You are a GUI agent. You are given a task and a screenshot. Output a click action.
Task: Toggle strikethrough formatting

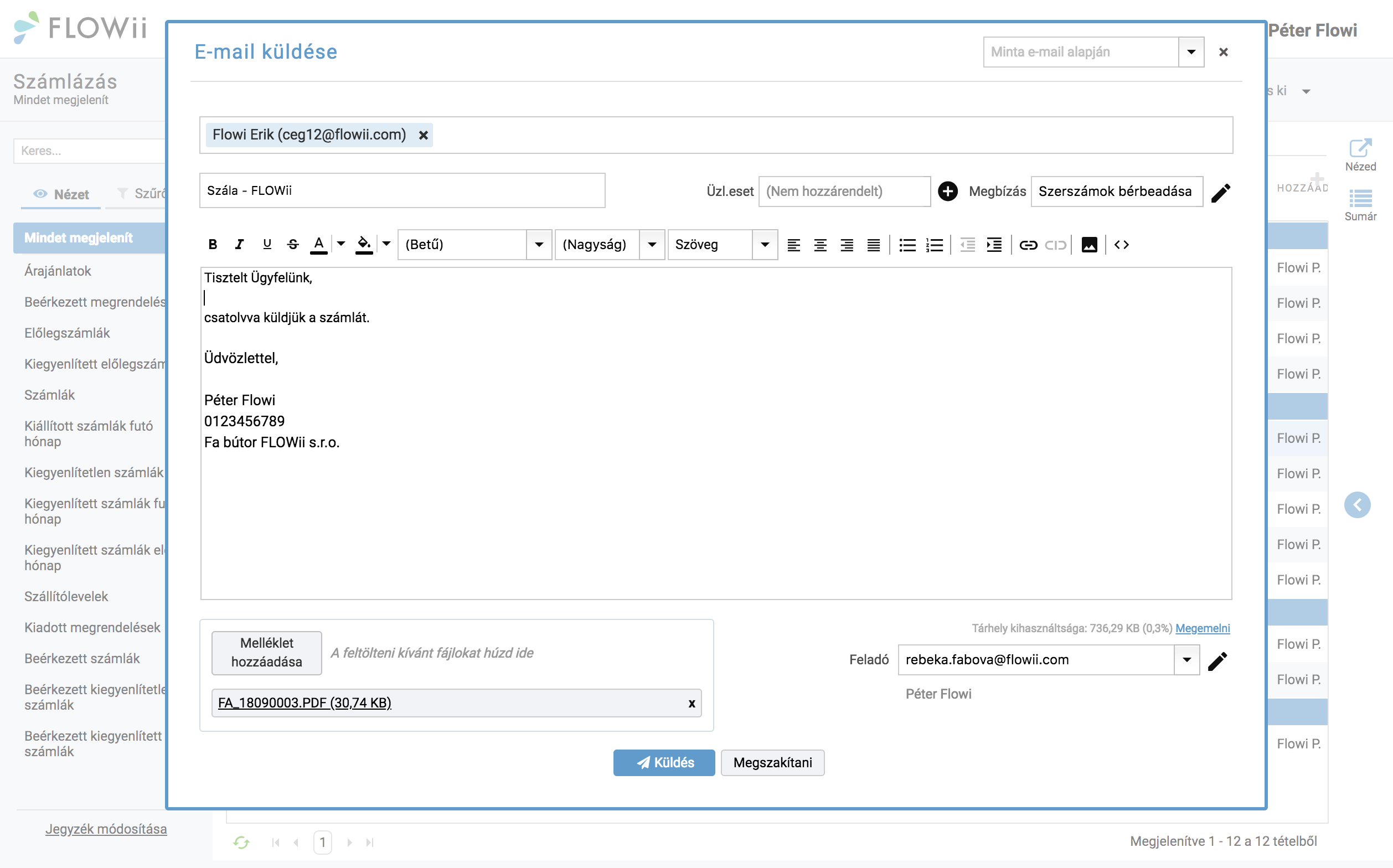pos(293,245)
